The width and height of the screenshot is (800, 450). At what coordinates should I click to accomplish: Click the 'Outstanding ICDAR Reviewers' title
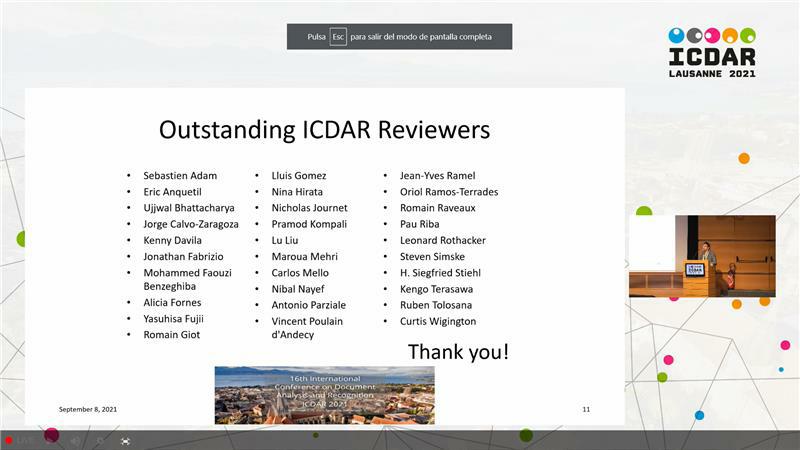tap(324, 130)
